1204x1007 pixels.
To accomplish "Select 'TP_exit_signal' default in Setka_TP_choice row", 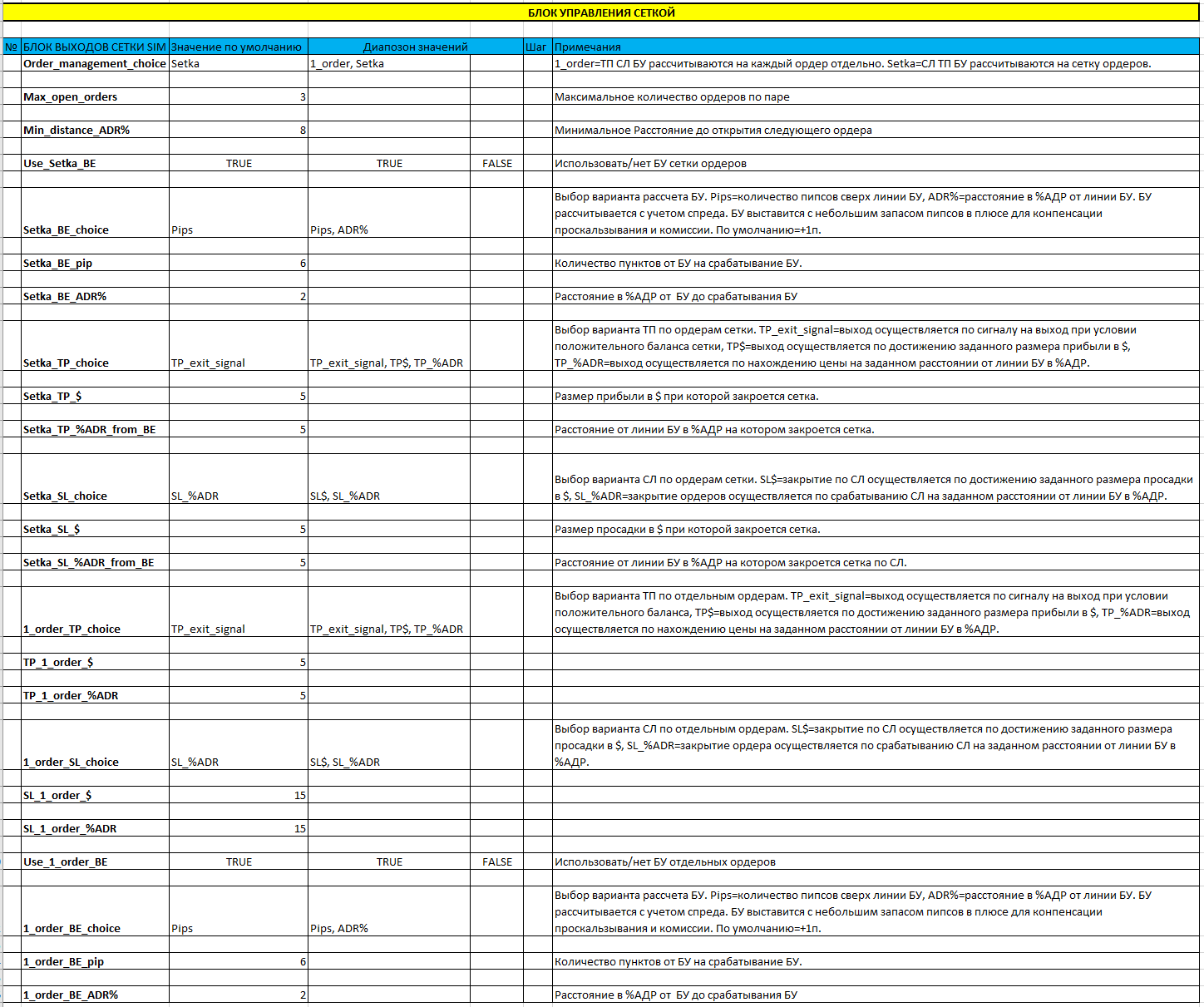I will [238, 346].
